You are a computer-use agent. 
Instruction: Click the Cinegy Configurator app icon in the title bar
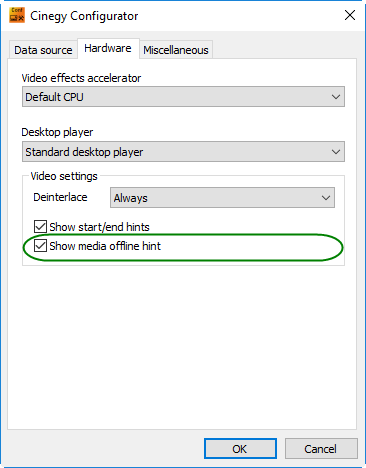tap(17, 15)
